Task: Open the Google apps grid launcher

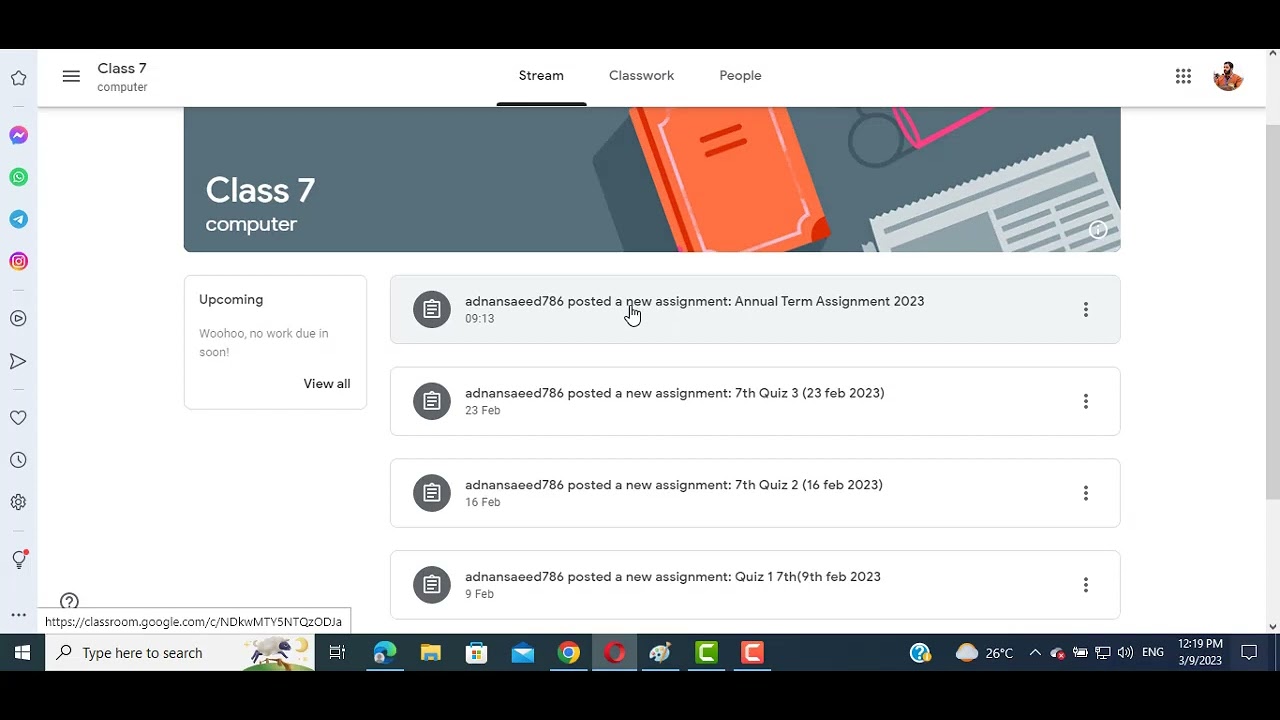Action: pyautogui.click(x=1183, y=76)
